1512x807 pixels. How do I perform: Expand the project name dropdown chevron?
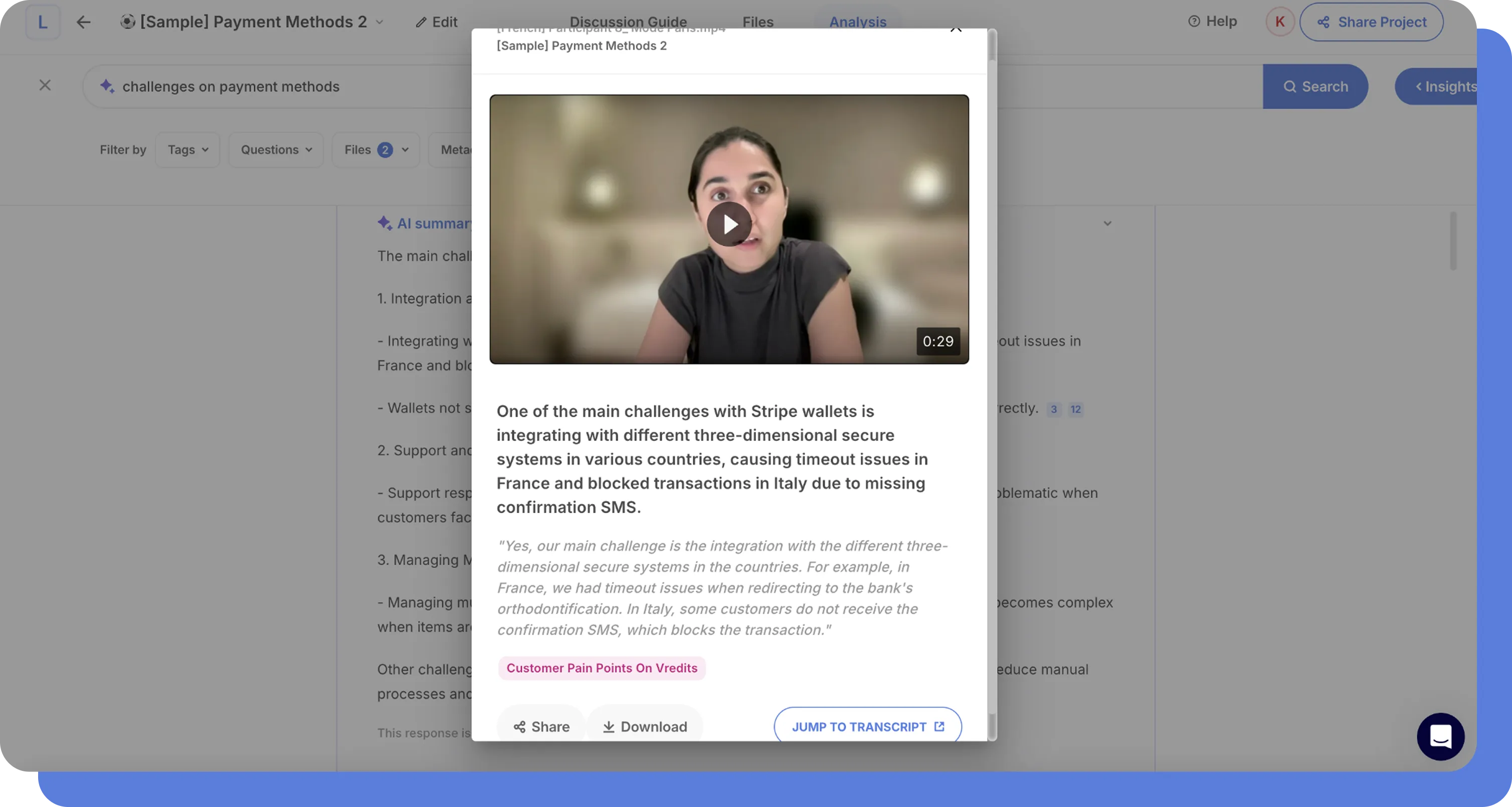380,22
